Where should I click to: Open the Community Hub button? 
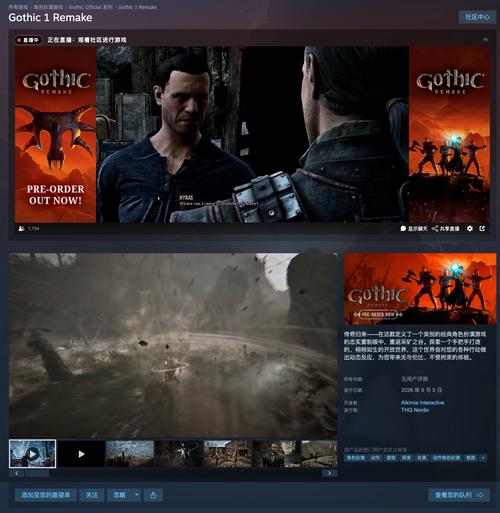pos(477,17)
